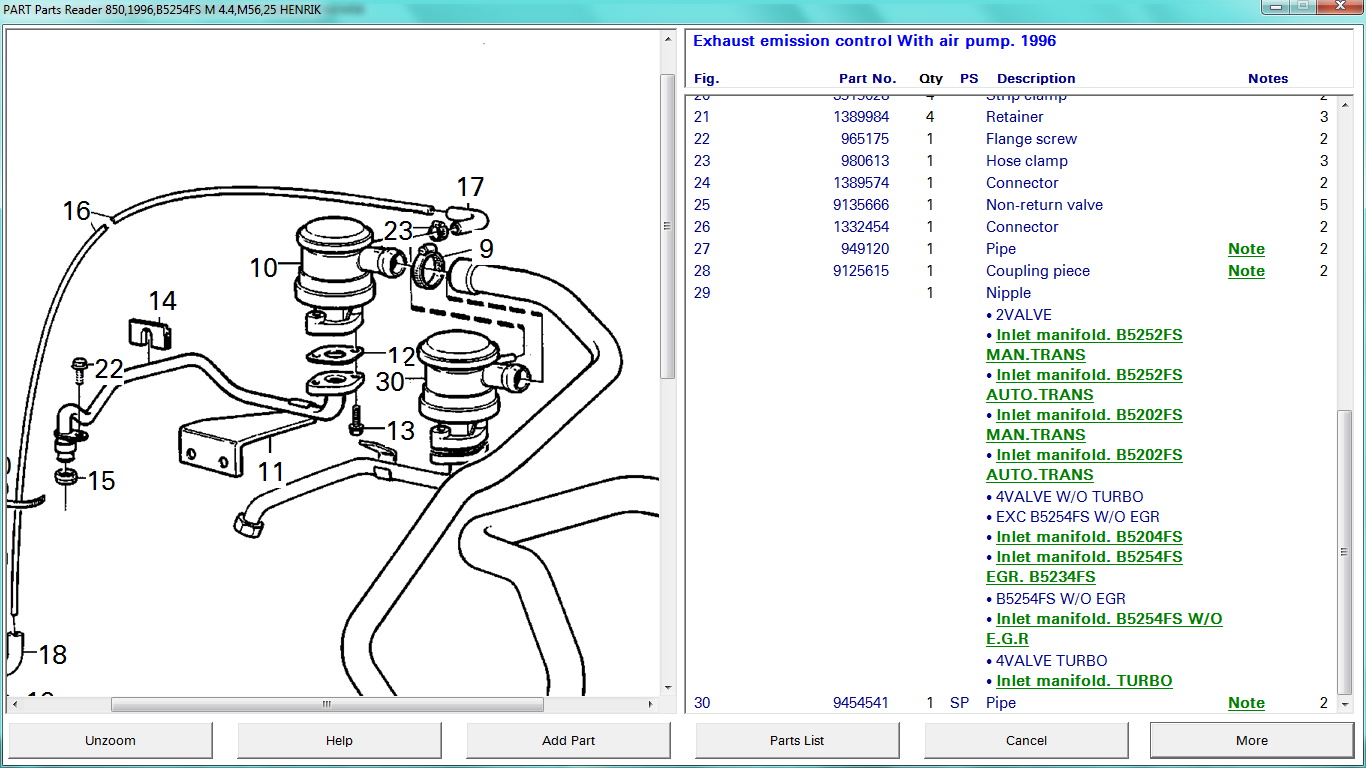This screenshot has height=768, width=1366.
Task: Open Inlet manifold B5202FS AUTO.TRANS link
Action: pos(1084,465)
